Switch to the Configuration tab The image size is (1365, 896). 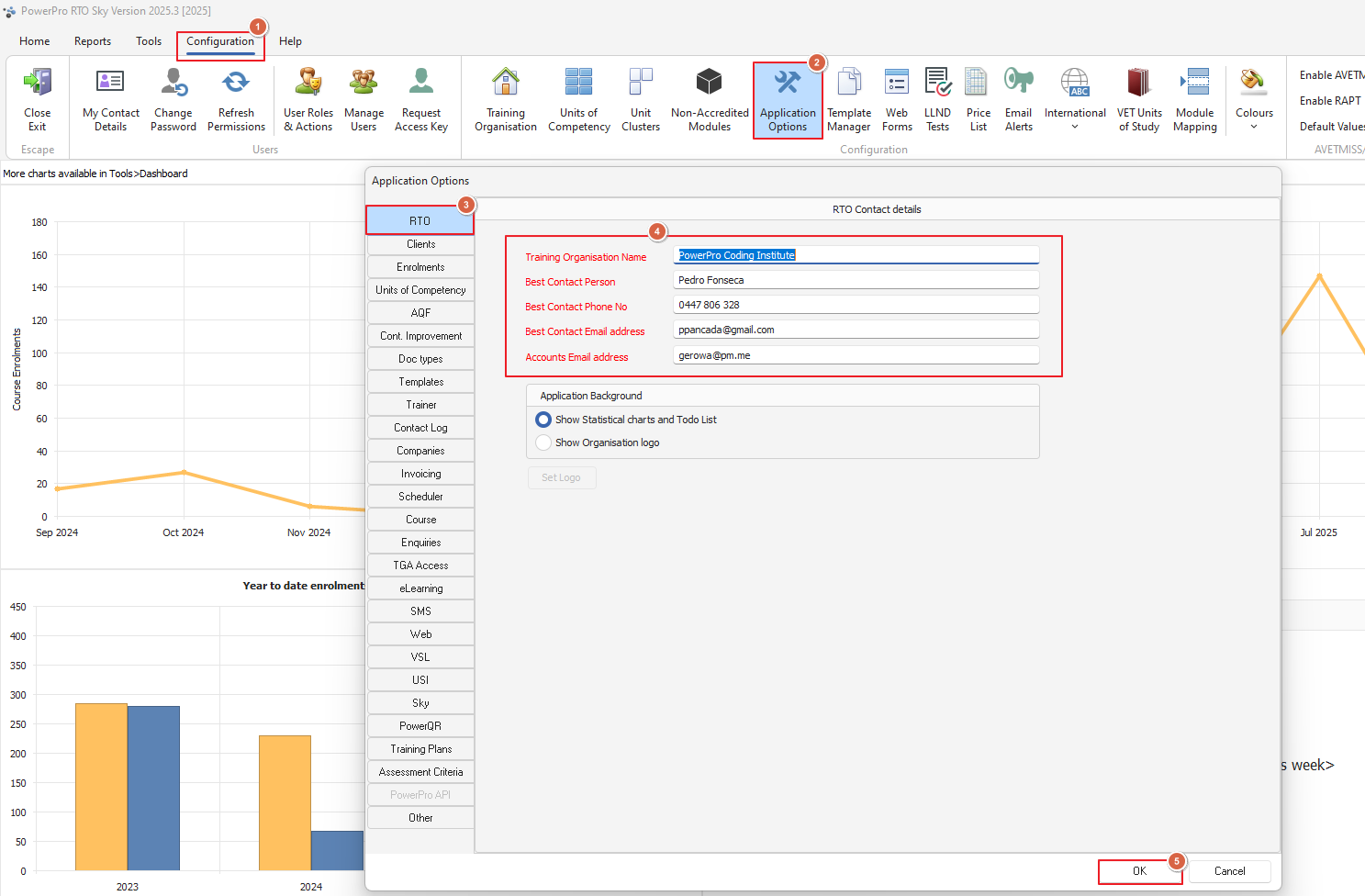coord(220,41)
